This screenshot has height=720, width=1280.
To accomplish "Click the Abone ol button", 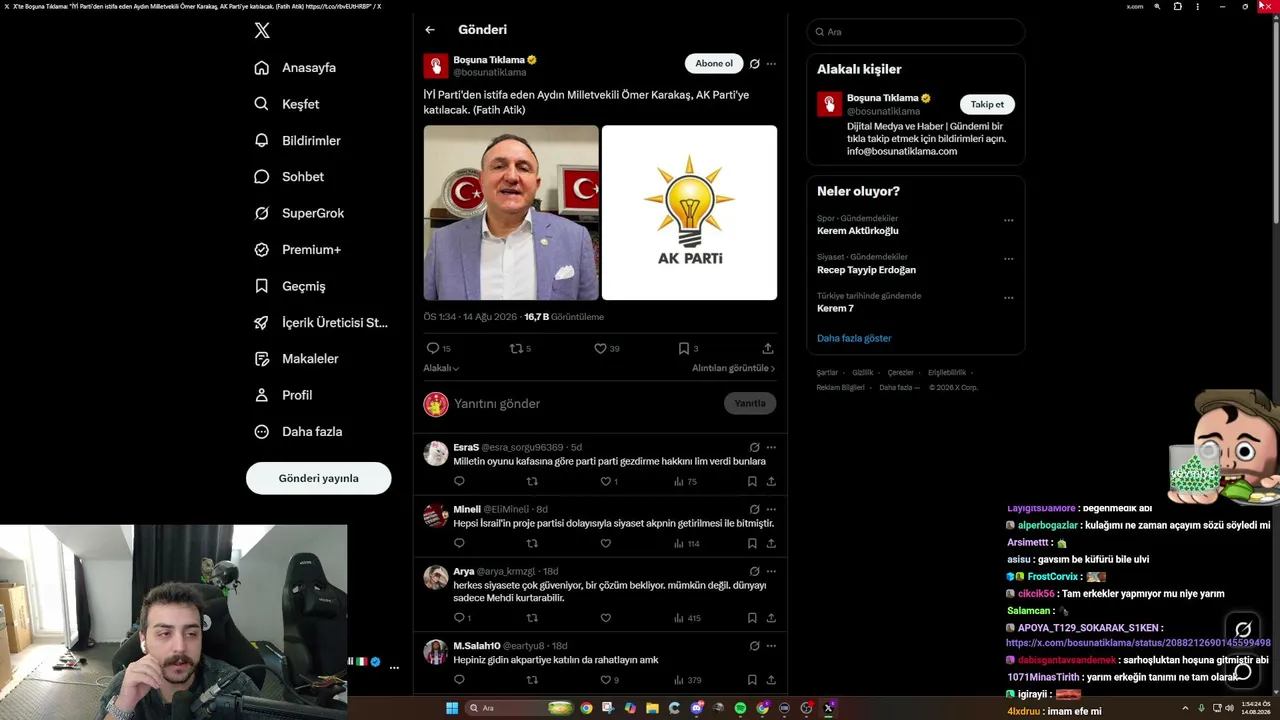I will click(x=714, y=63).
